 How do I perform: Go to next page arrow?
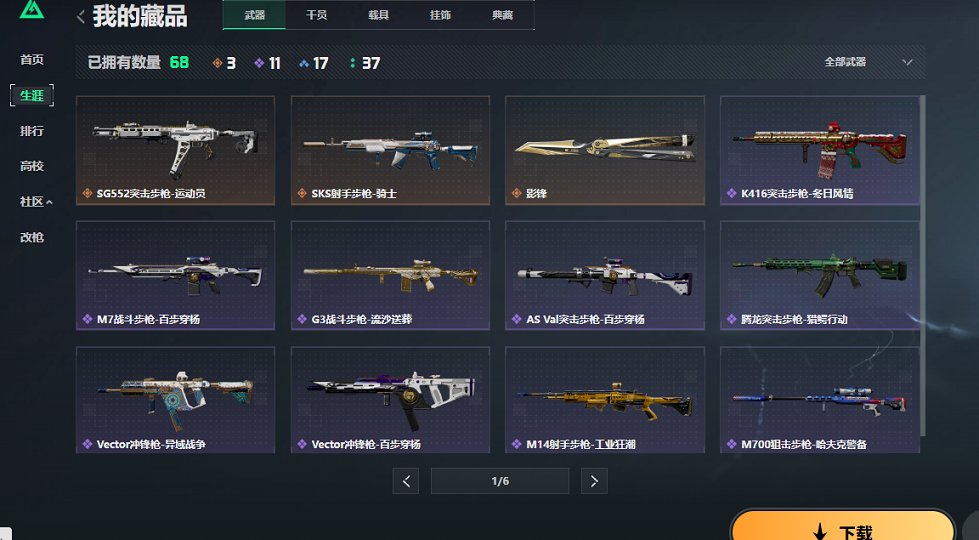click(x=594, y=481)
